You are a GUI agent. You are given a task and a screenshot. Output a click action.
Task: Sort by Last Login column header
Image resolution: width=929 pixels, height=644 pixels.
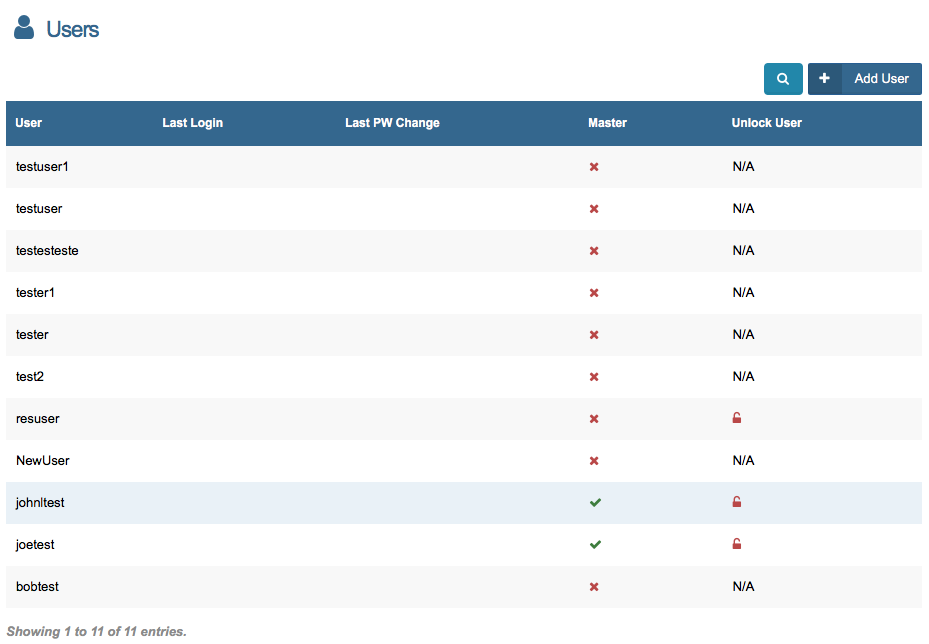192,123
